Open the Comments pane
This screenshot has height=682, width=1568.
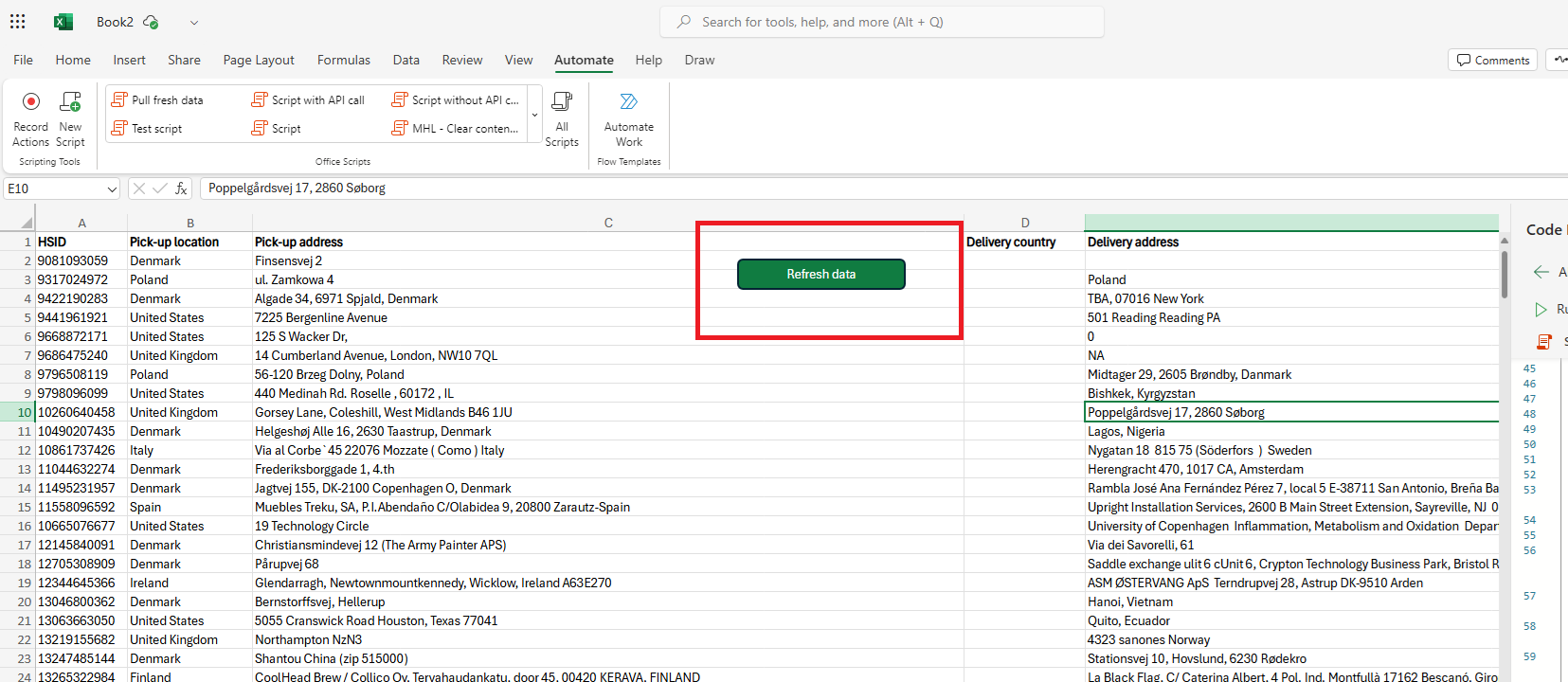click(1492, 60)
